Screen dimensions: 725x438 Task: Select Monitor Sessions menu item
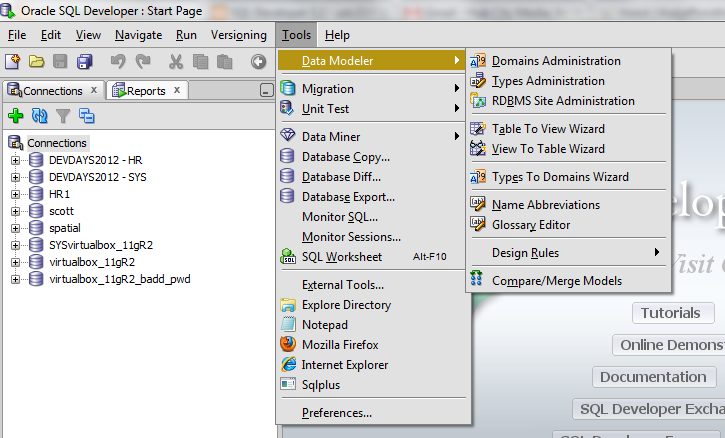371,236
